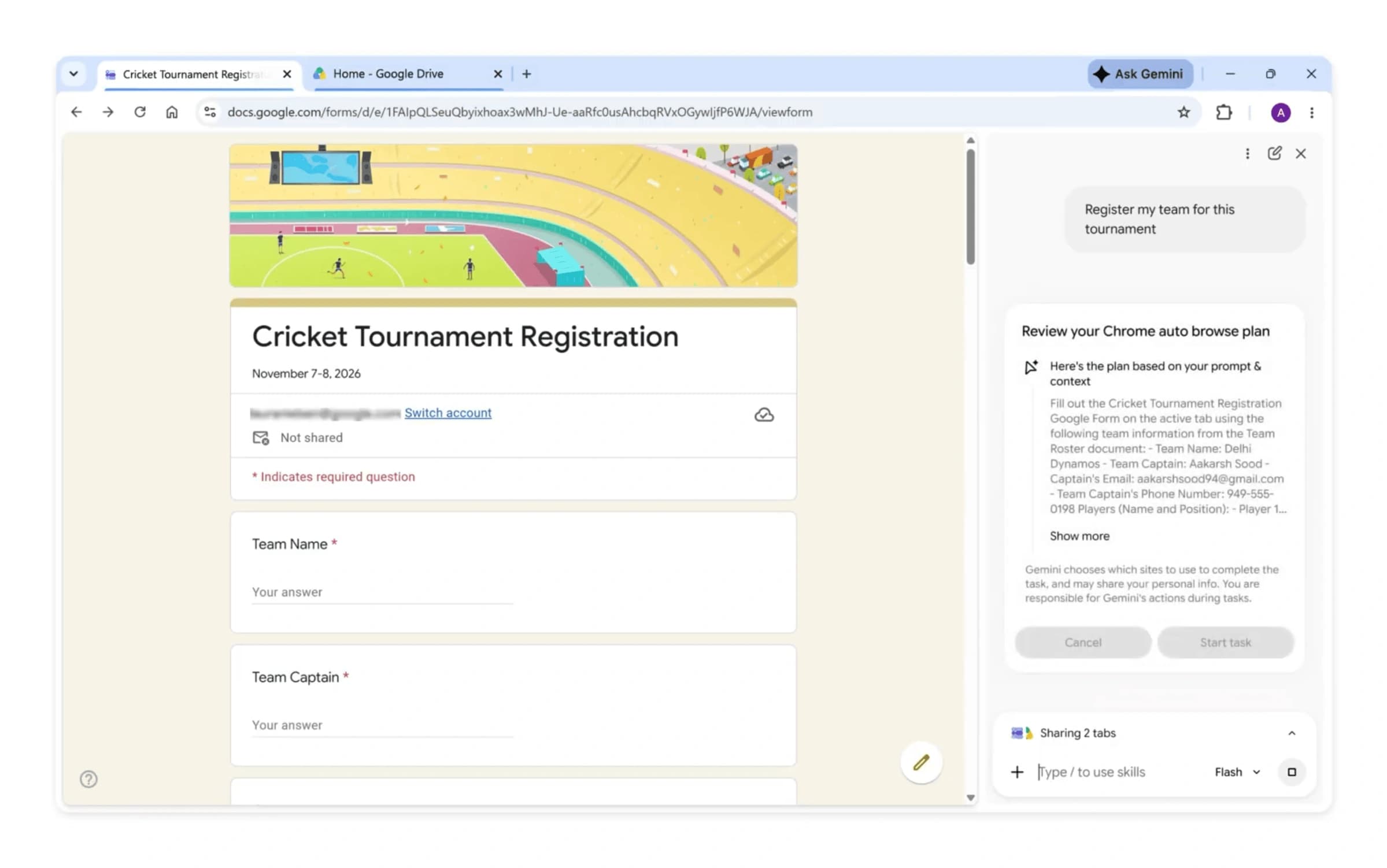This screenshot has width=1387, height=868.
Task: Open the Flash model dropdown
Action: pos(1237,772)
